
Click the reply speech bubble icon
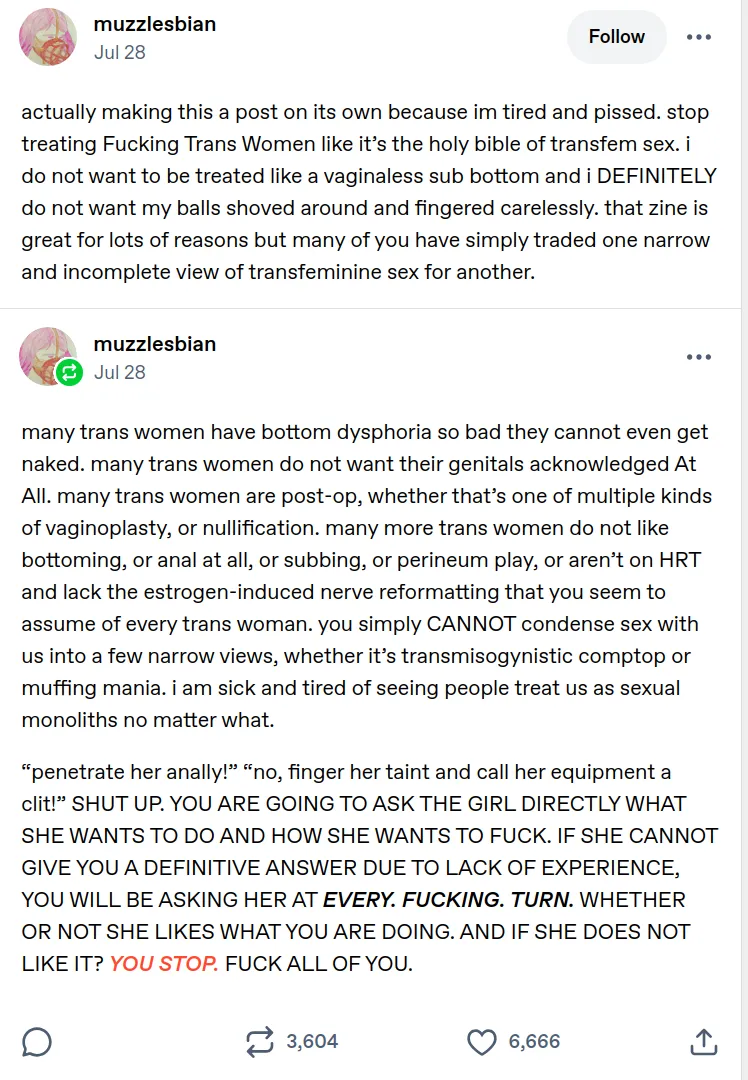coord(37,1042)
